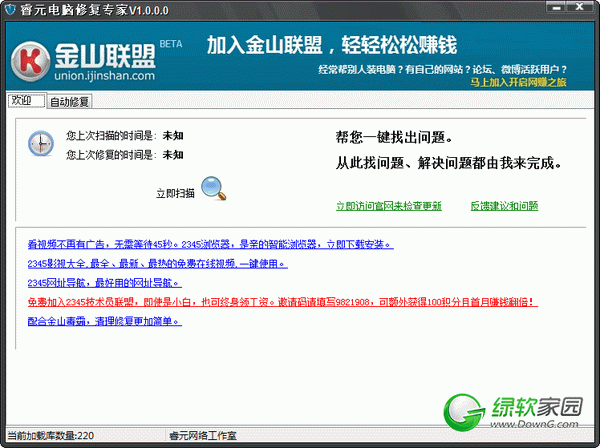This screenshot has height=448, width=600.
Task: Click the clock icon beside scan times
Action: pos(41,143)
